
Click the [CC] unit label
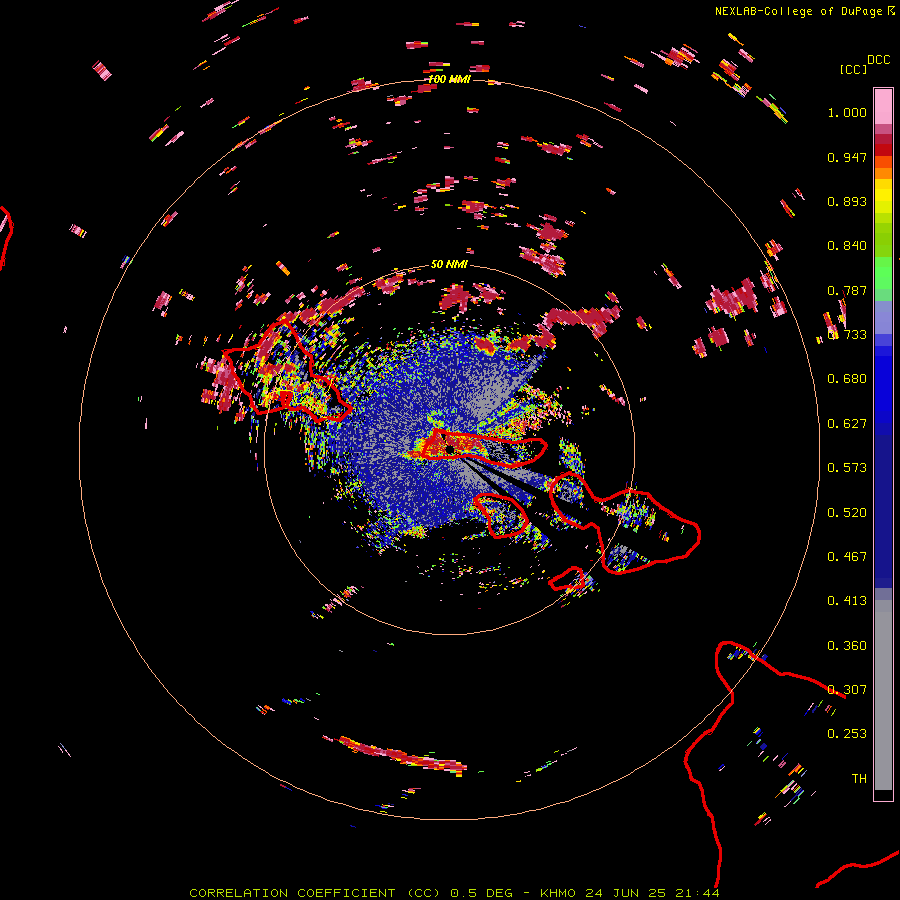coord(853,69)
